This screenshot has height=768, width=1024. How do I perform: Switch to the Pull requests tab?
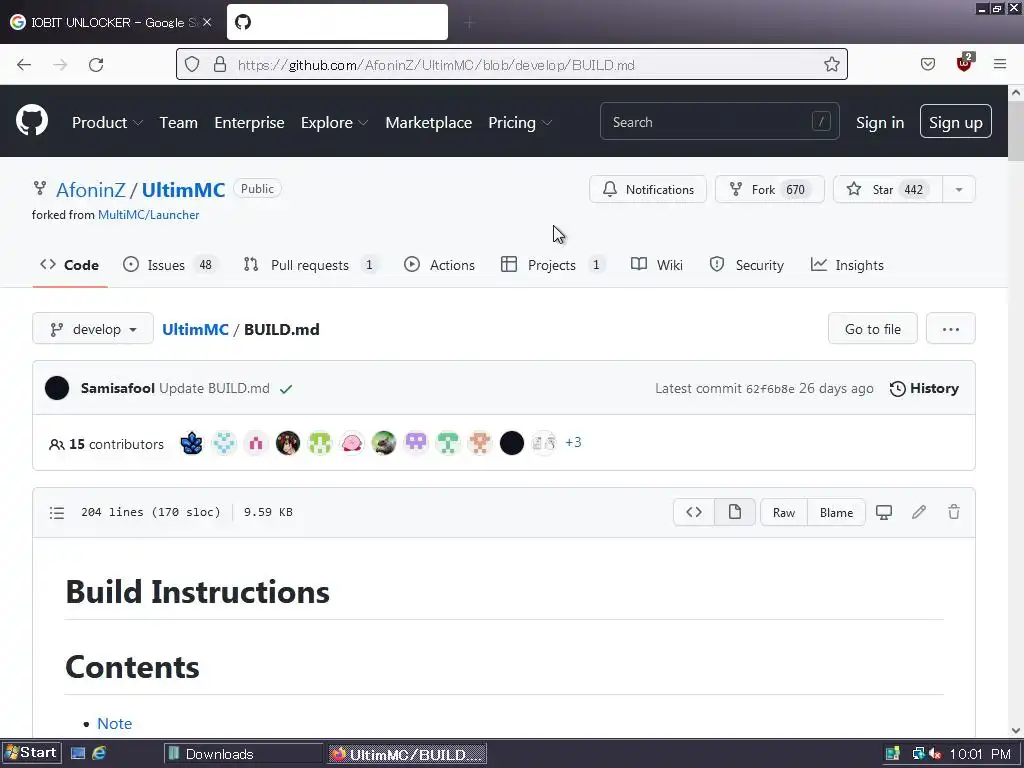point(310,265)
